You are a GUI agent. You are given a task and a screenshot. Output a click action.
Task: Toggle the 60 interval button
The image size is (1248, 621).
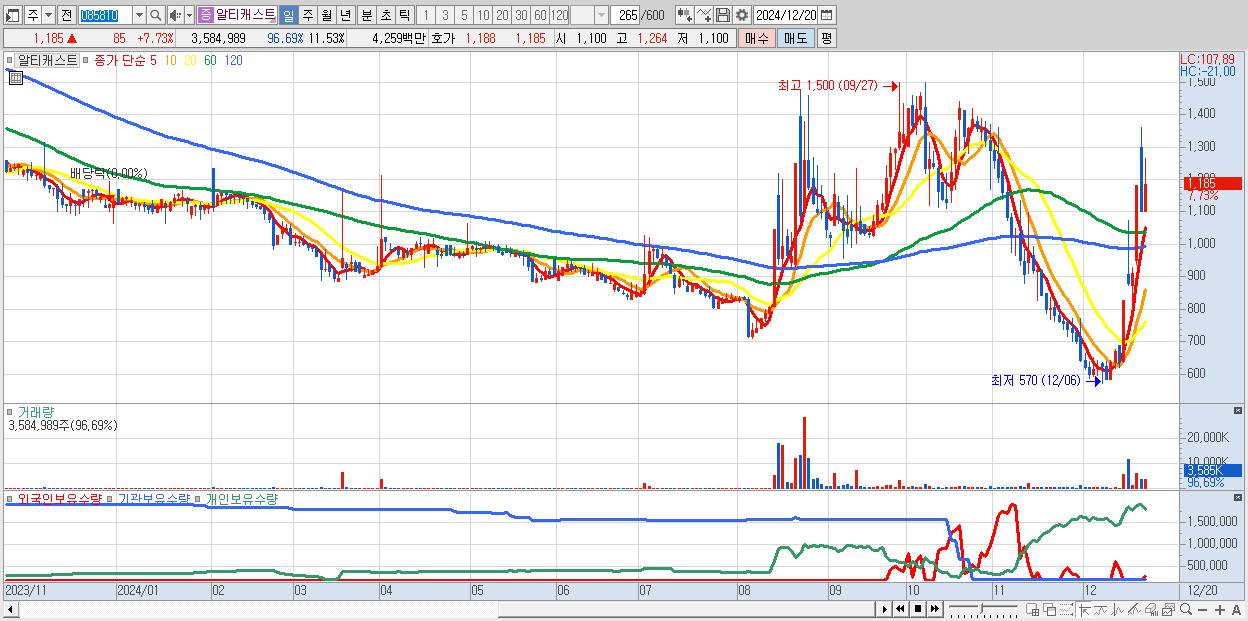tap(540, 15)
